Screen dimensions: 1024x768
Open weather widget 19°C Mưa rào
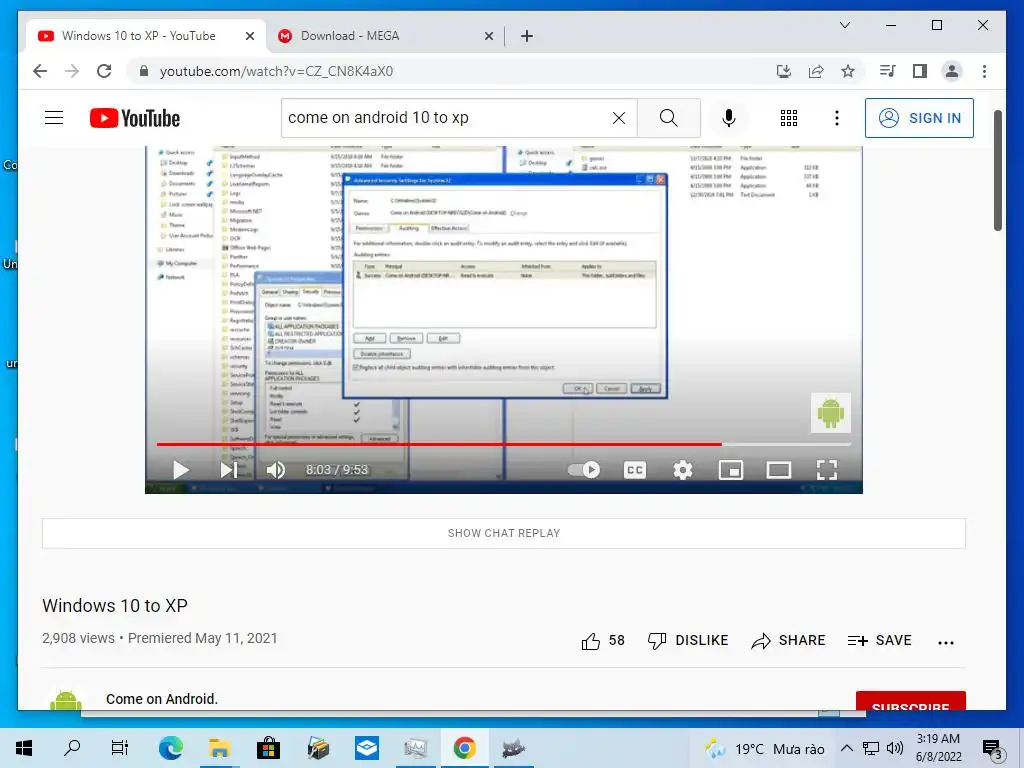(x=765, y=748)
